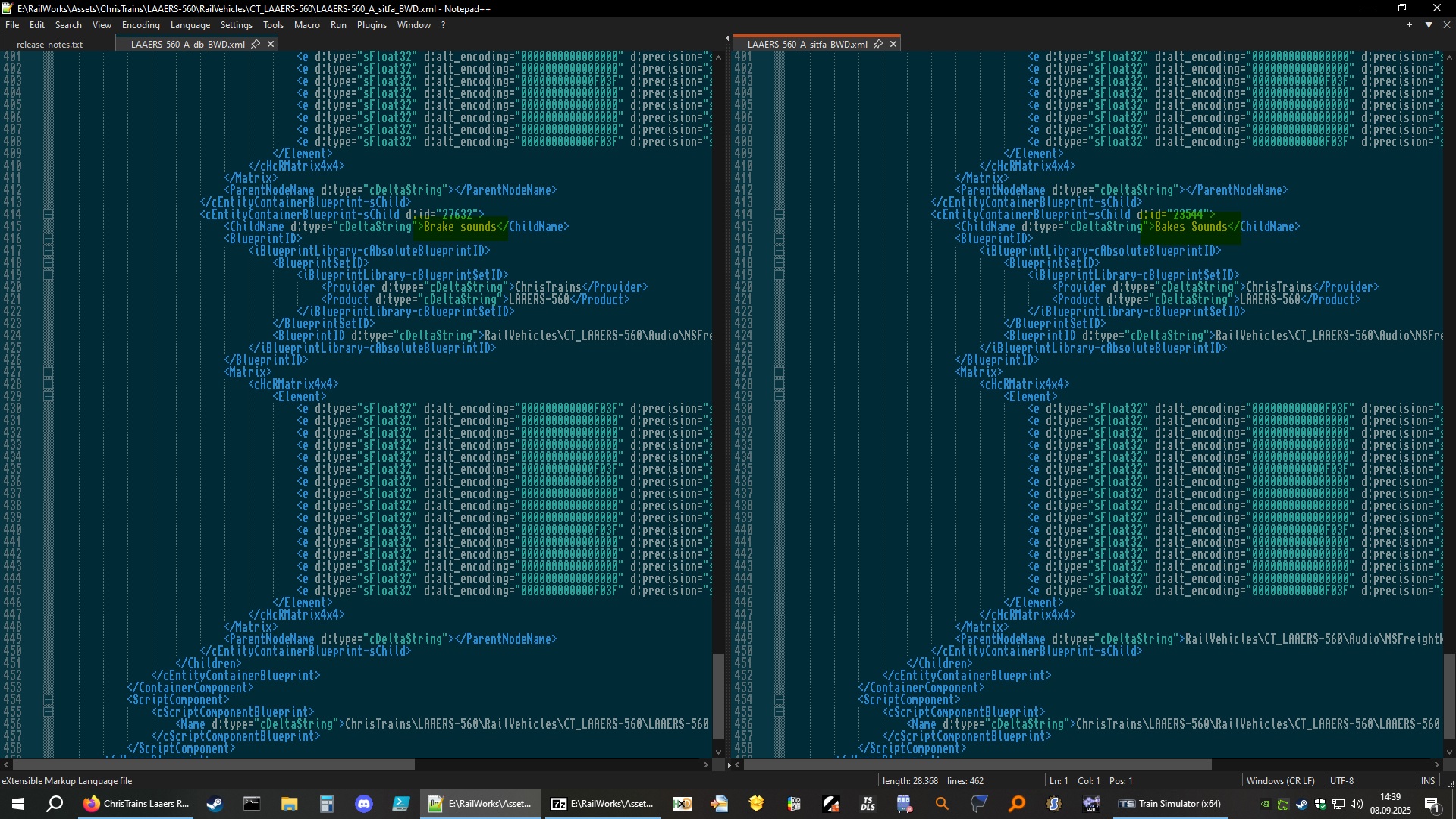Click the d:id "27632" value in left pane
The width and height of the screenshot is (1456, 819).
[x=457, y=215]
